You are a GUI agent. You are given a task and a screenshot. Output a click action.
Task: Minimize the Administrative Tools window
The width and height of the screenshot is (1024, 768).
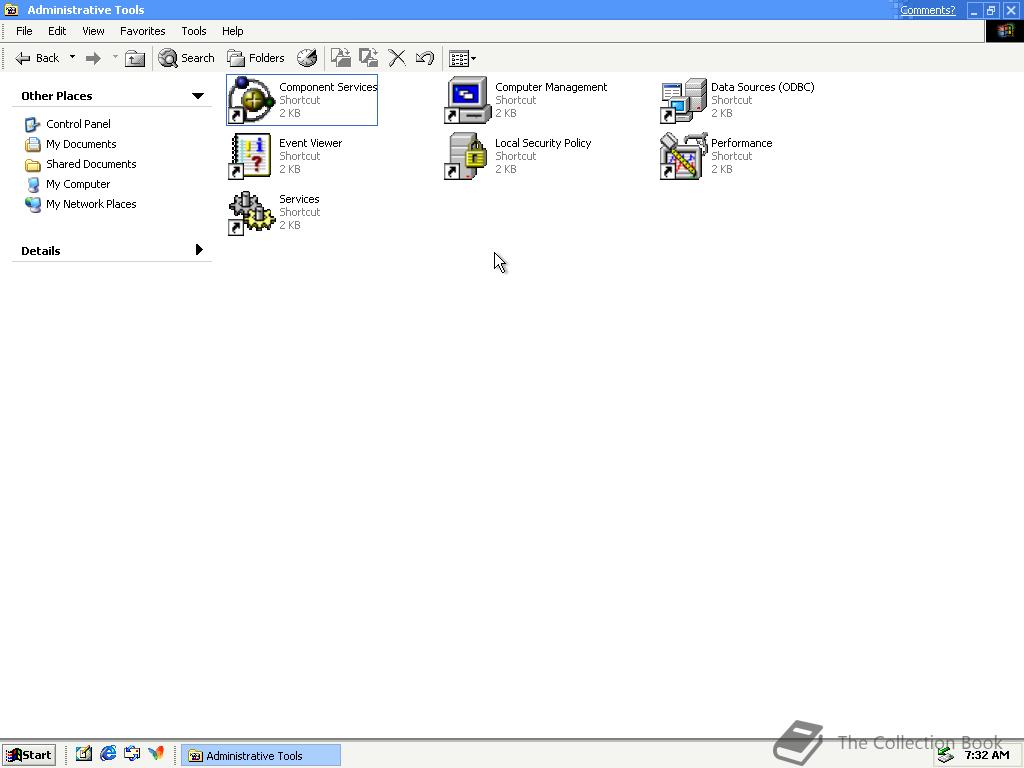[x=974, y=10]
